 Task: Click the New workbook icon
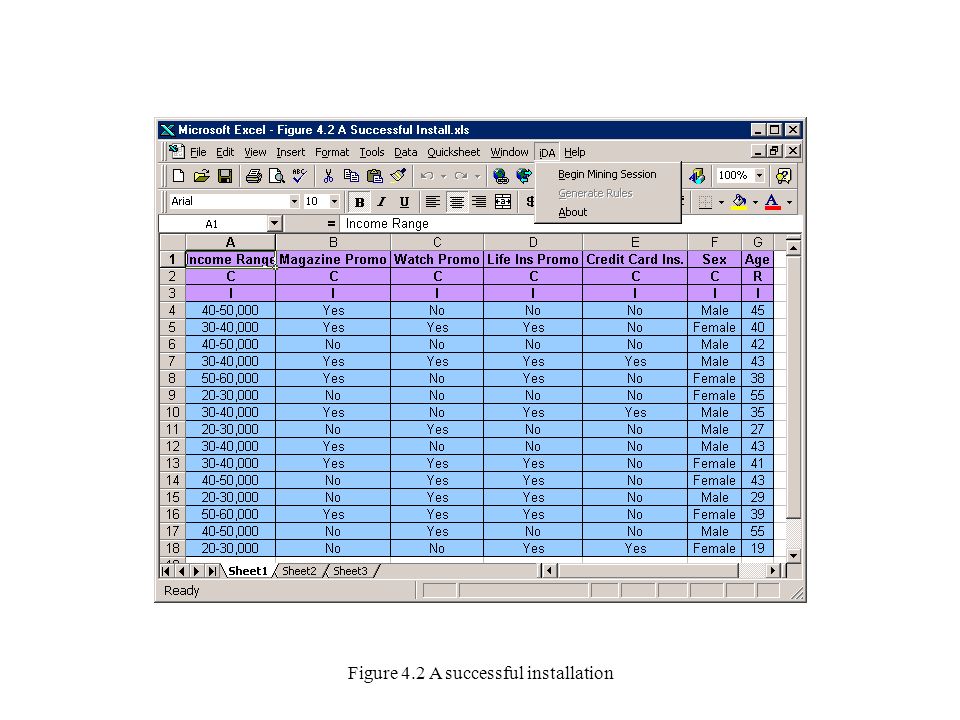[x=178, y=176]
